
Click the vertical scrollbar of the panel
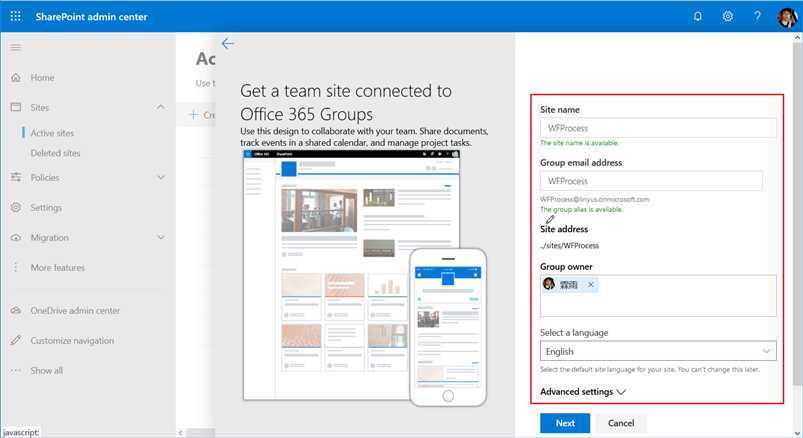point(797,214)
